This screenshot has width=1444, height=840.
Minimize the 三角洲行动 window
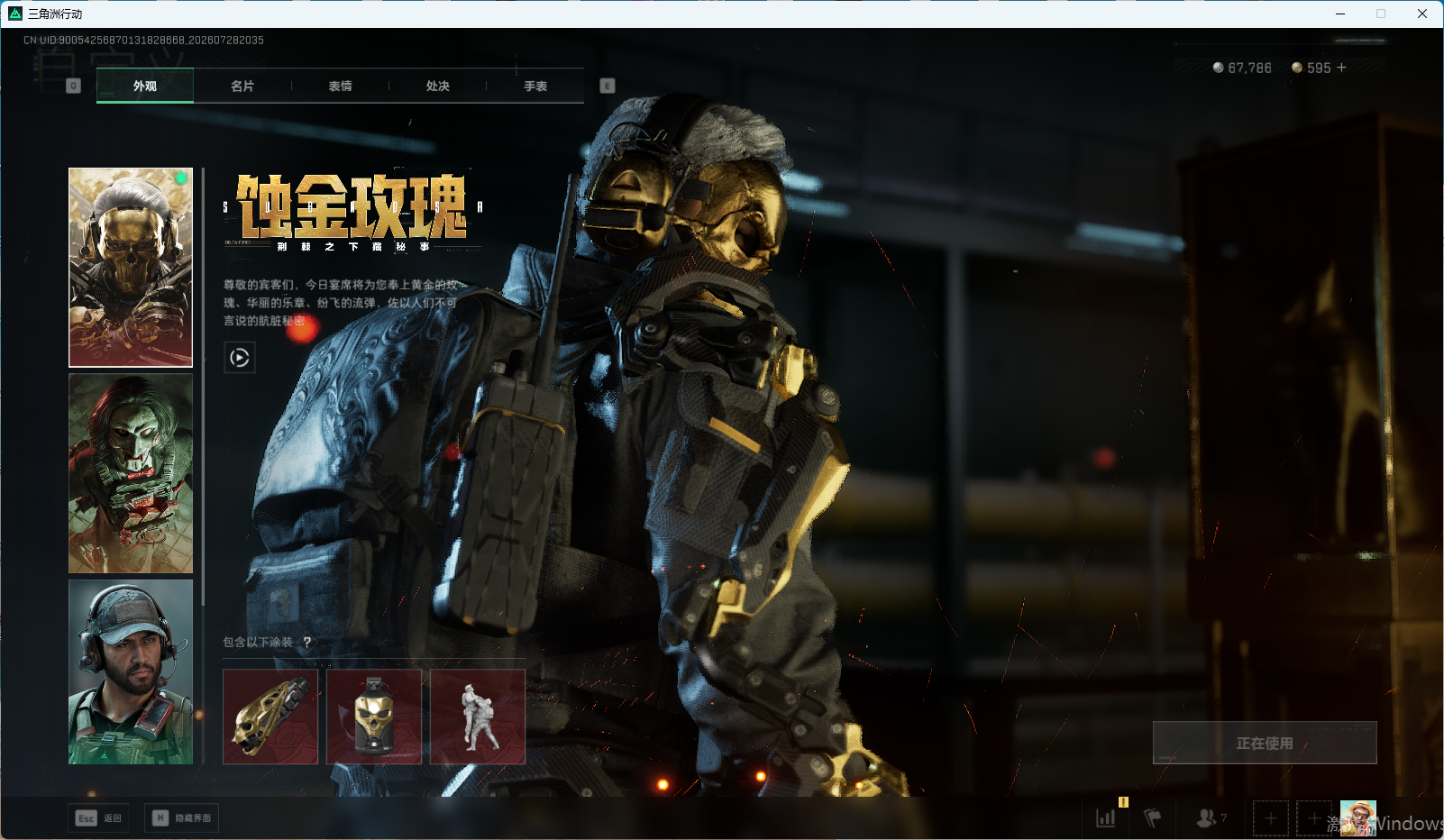1340,14
